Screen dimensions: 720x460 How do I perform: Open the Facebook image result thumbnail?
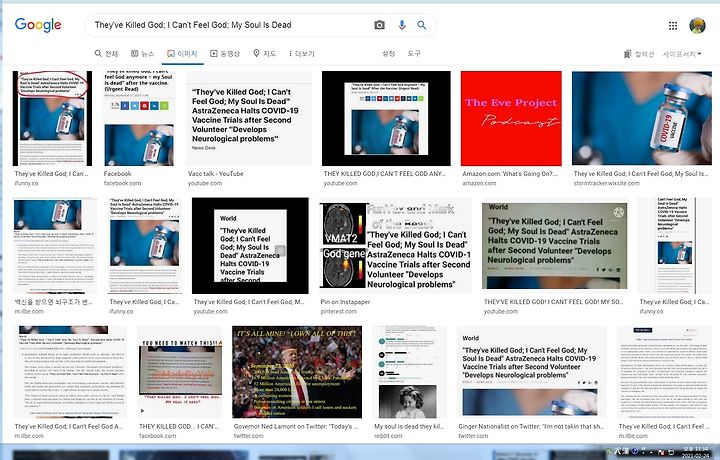[x=140, y=118]
